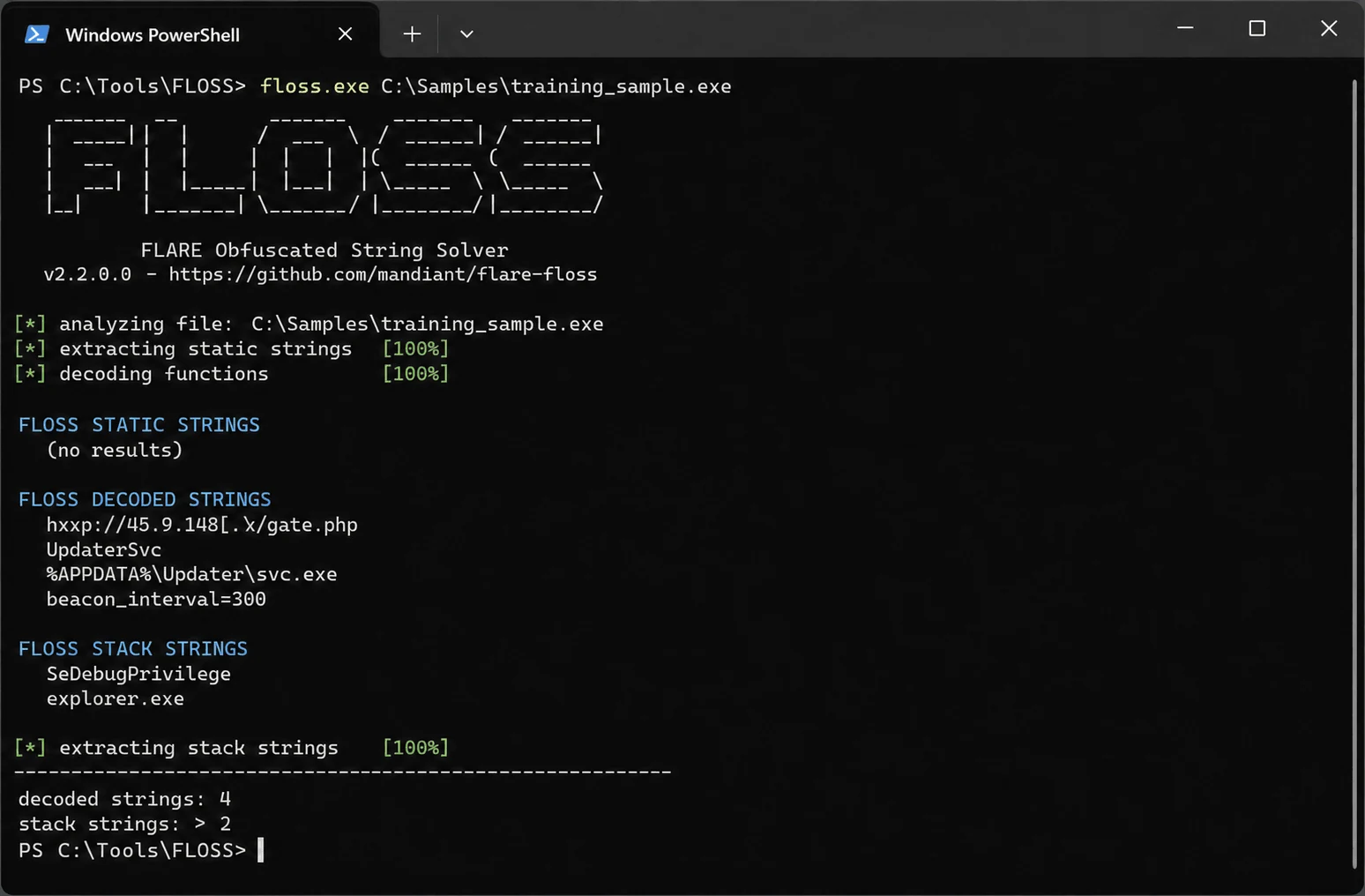Click the vertical scrollbar of the terminal
The height and width of the screenshot is (896, 1365).
click(1354, 474)
